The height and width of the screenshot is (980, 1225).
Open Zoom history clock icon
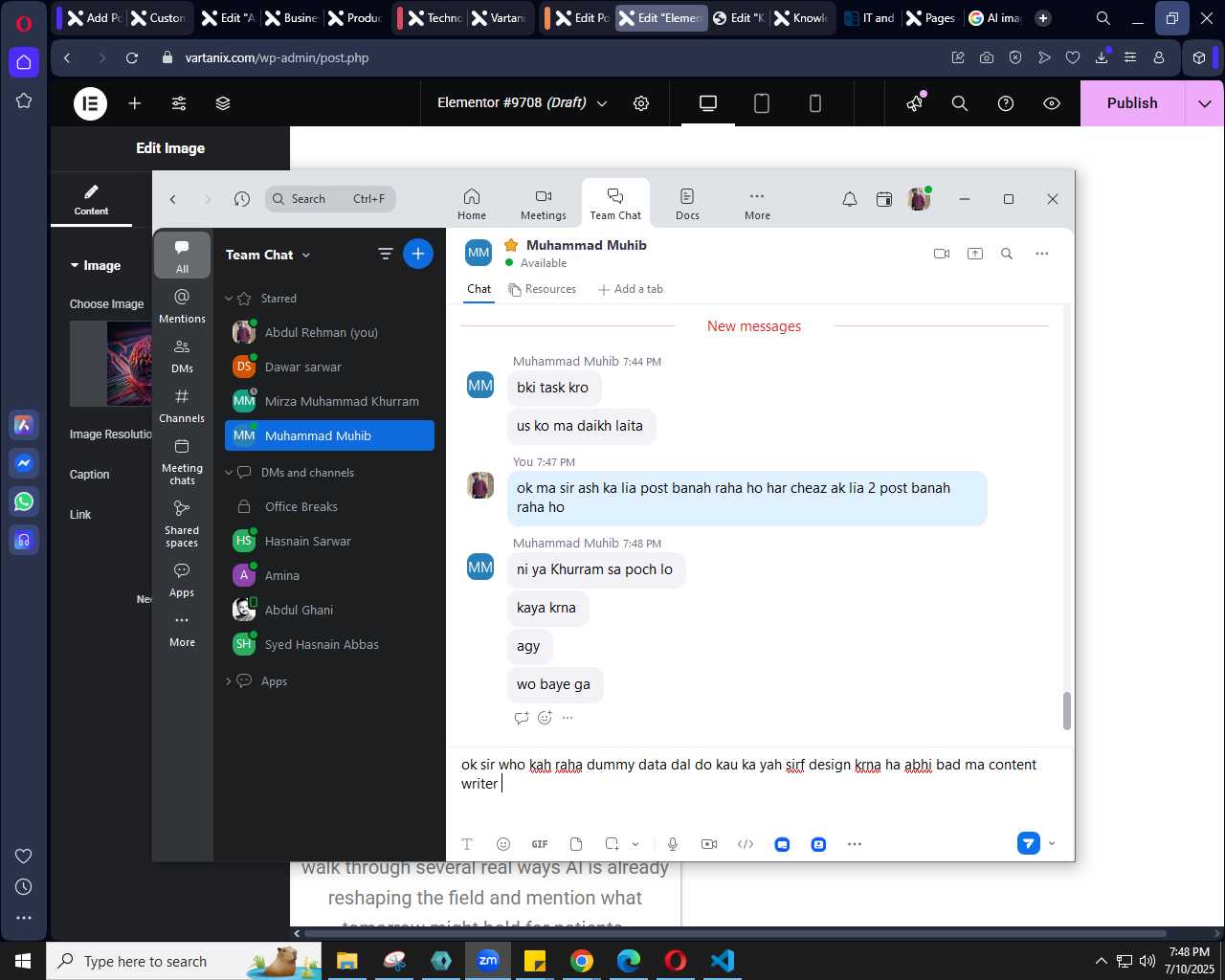[x=242, y=199]
